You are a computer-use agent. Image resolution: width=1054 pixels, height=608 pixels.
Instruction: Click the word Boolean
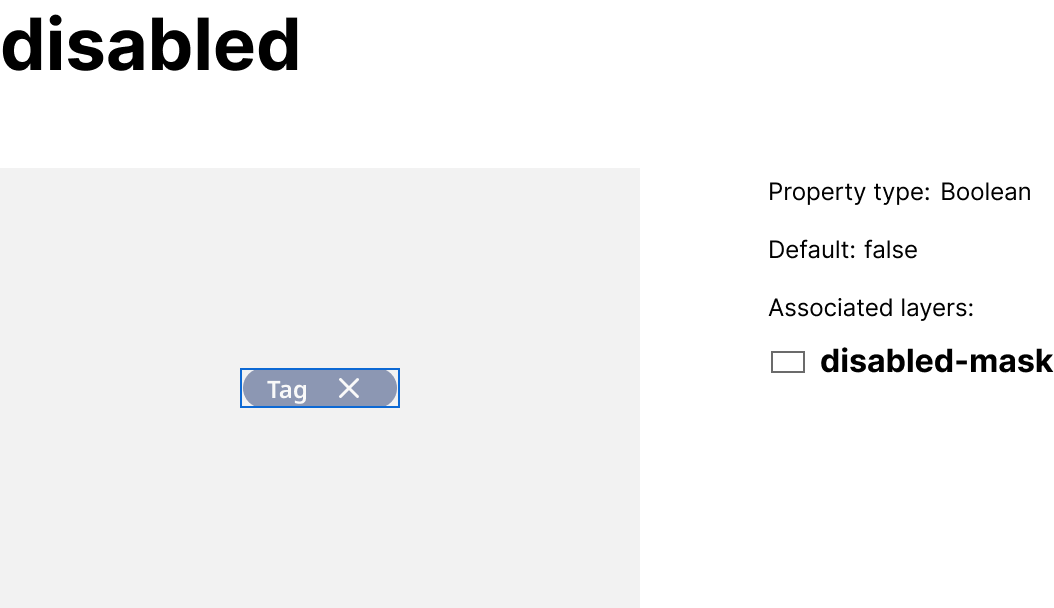[985, 192]
